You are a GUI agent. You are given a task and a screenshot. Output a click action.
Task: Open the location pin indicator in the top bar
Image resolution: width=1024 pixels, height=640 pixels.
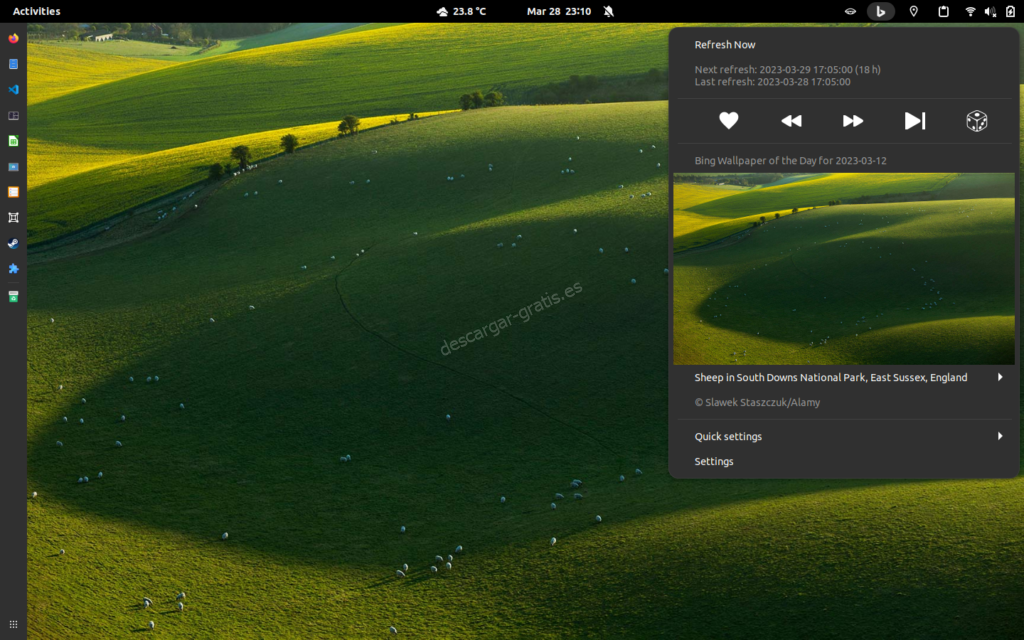point(913,11)
